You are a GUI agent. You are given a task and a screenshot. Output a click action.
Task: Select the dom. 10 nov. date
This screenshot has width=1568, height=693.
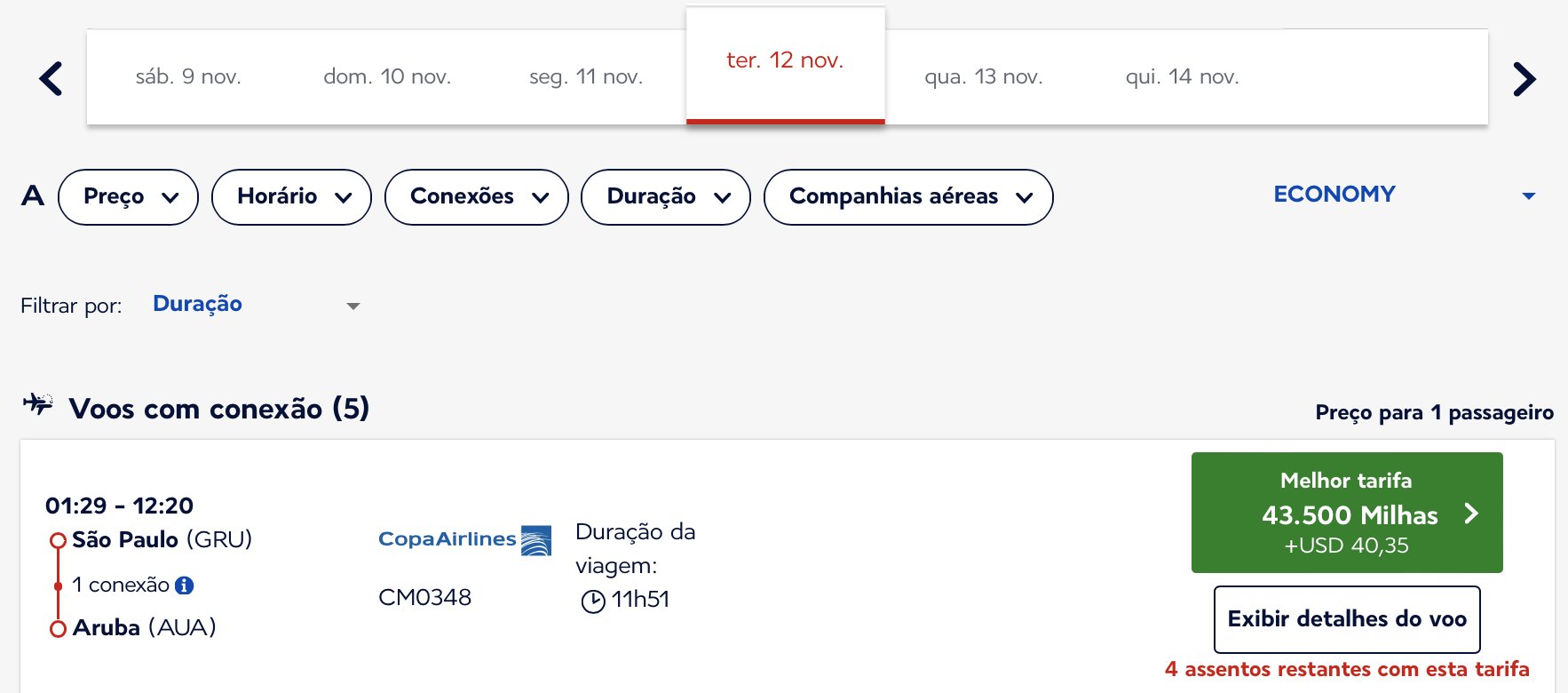click(387, 76)
